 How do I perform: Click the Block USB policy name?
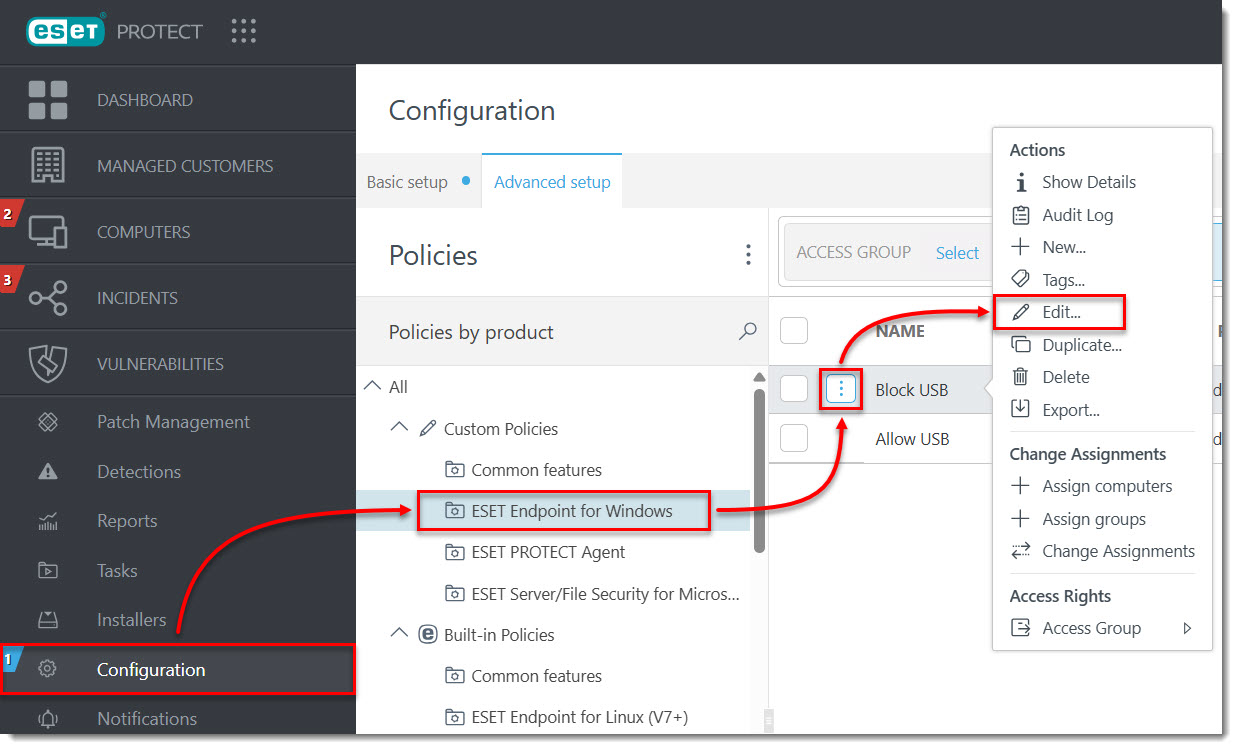(912, 390)
